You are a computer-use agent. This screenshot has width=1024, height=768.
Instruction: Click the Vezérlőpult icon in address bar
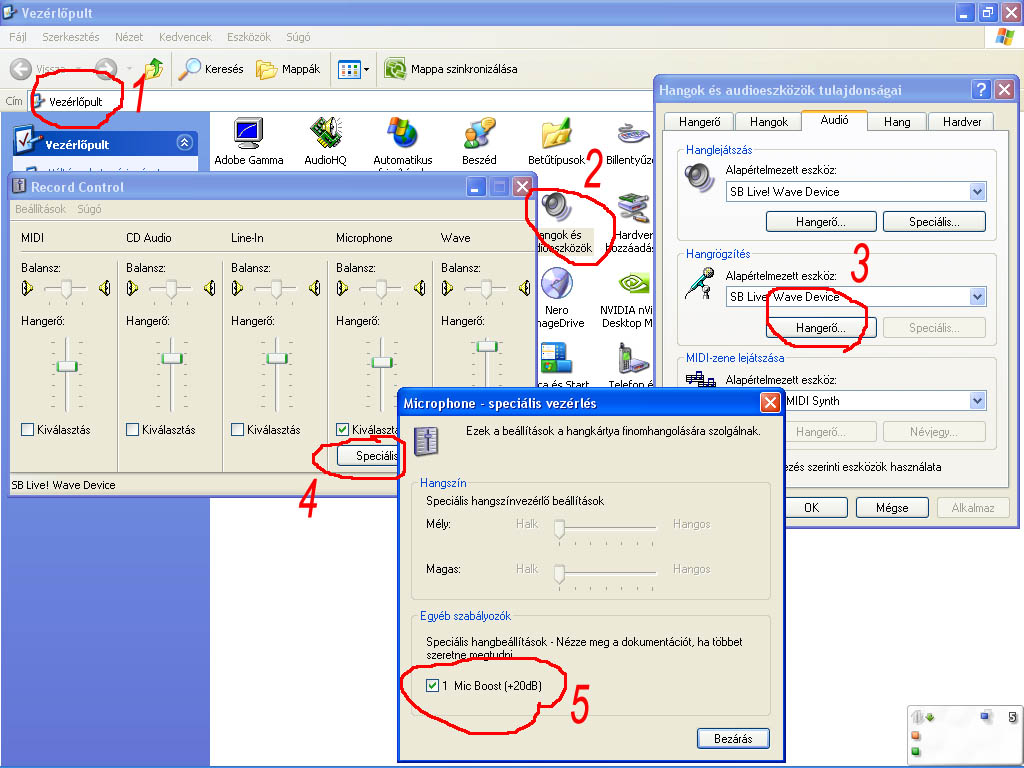tap(39, 101)
